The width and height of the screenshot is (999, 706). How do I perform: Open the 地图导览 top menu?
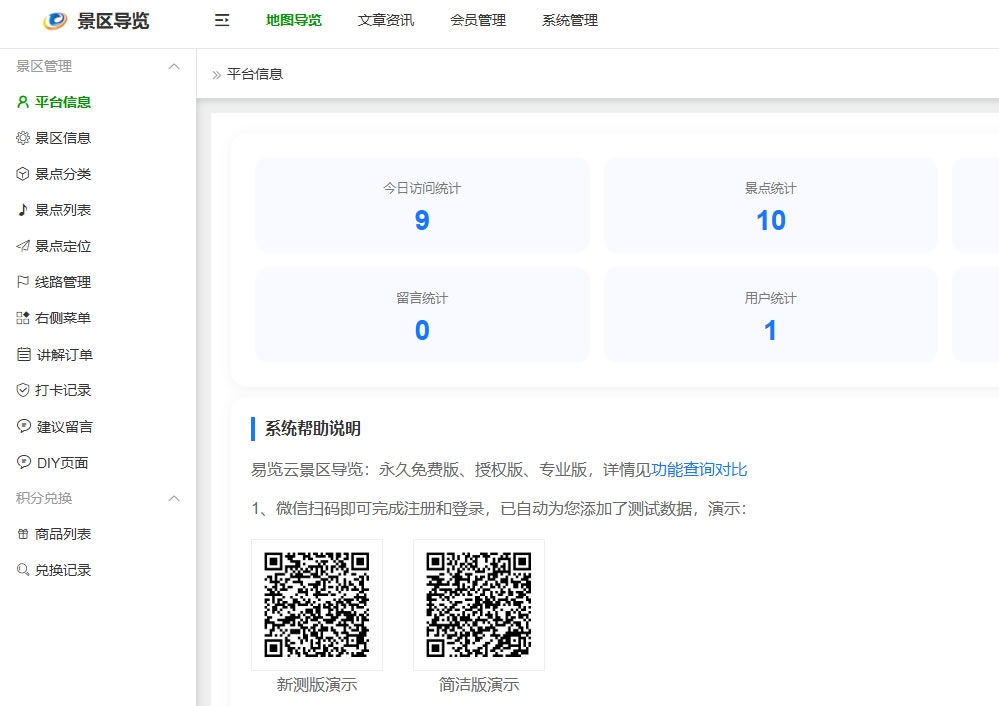[294, 20]
